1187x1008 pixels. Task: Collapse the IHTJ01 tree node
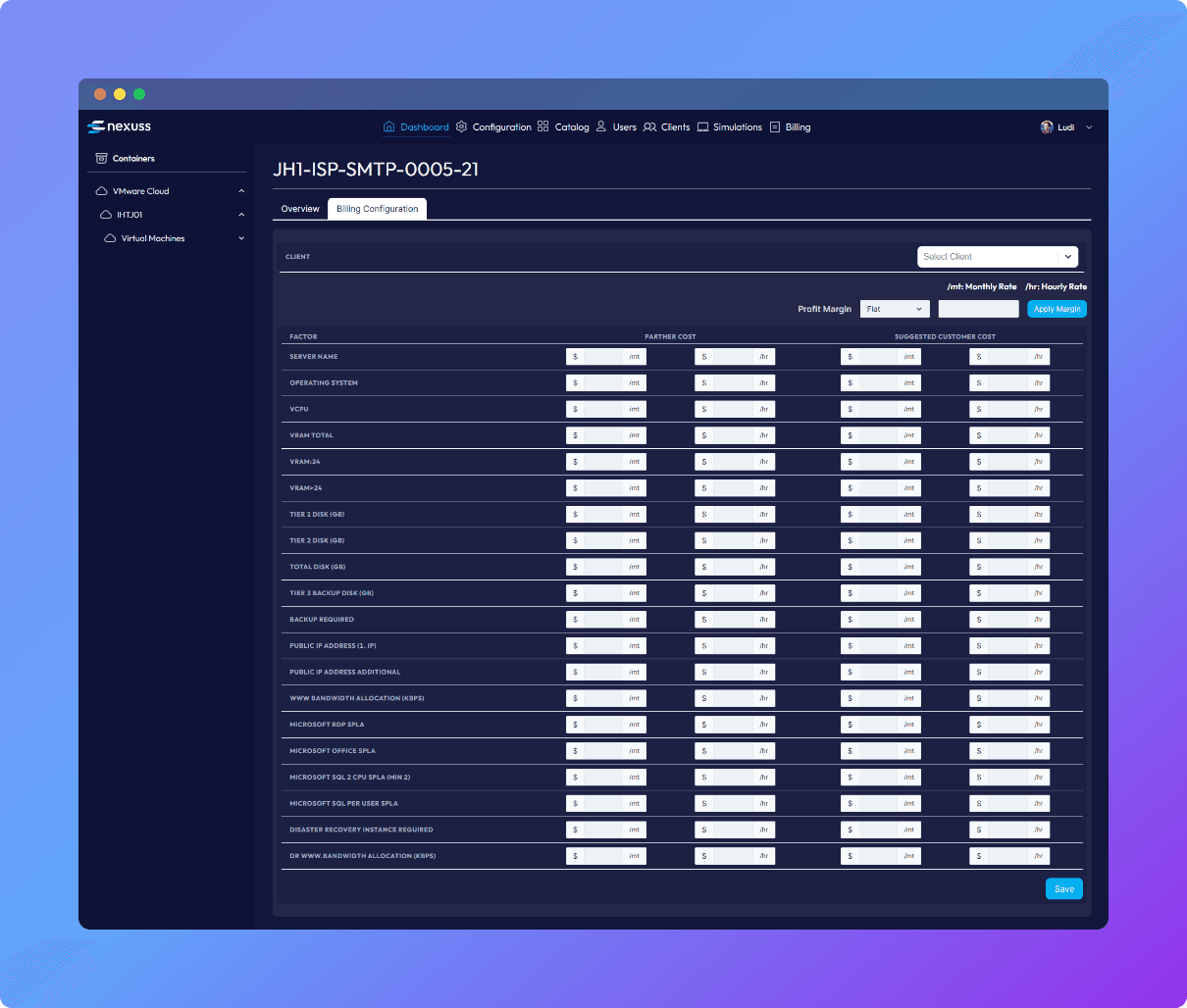[x=241, y=215]
